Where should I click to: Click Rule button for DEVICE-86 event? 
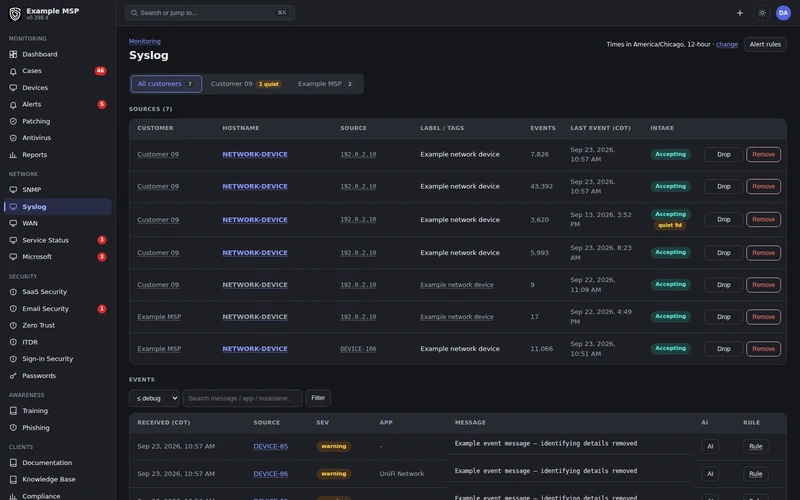tap(756, 474)
